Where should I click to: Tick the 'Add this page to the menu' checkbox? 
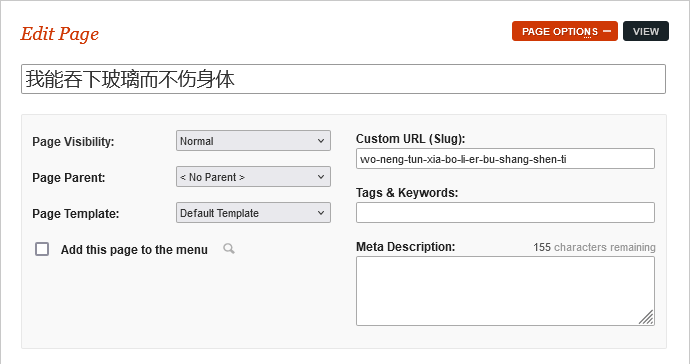click(x=42, y=249)
